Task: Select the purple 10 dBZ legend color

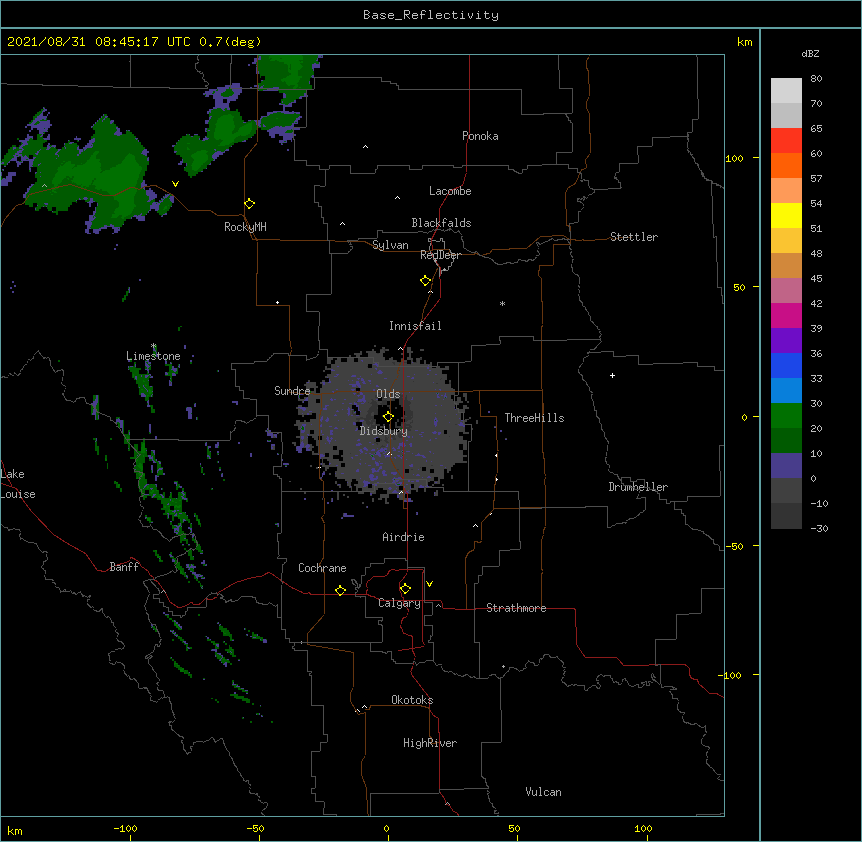Action: 786,466
